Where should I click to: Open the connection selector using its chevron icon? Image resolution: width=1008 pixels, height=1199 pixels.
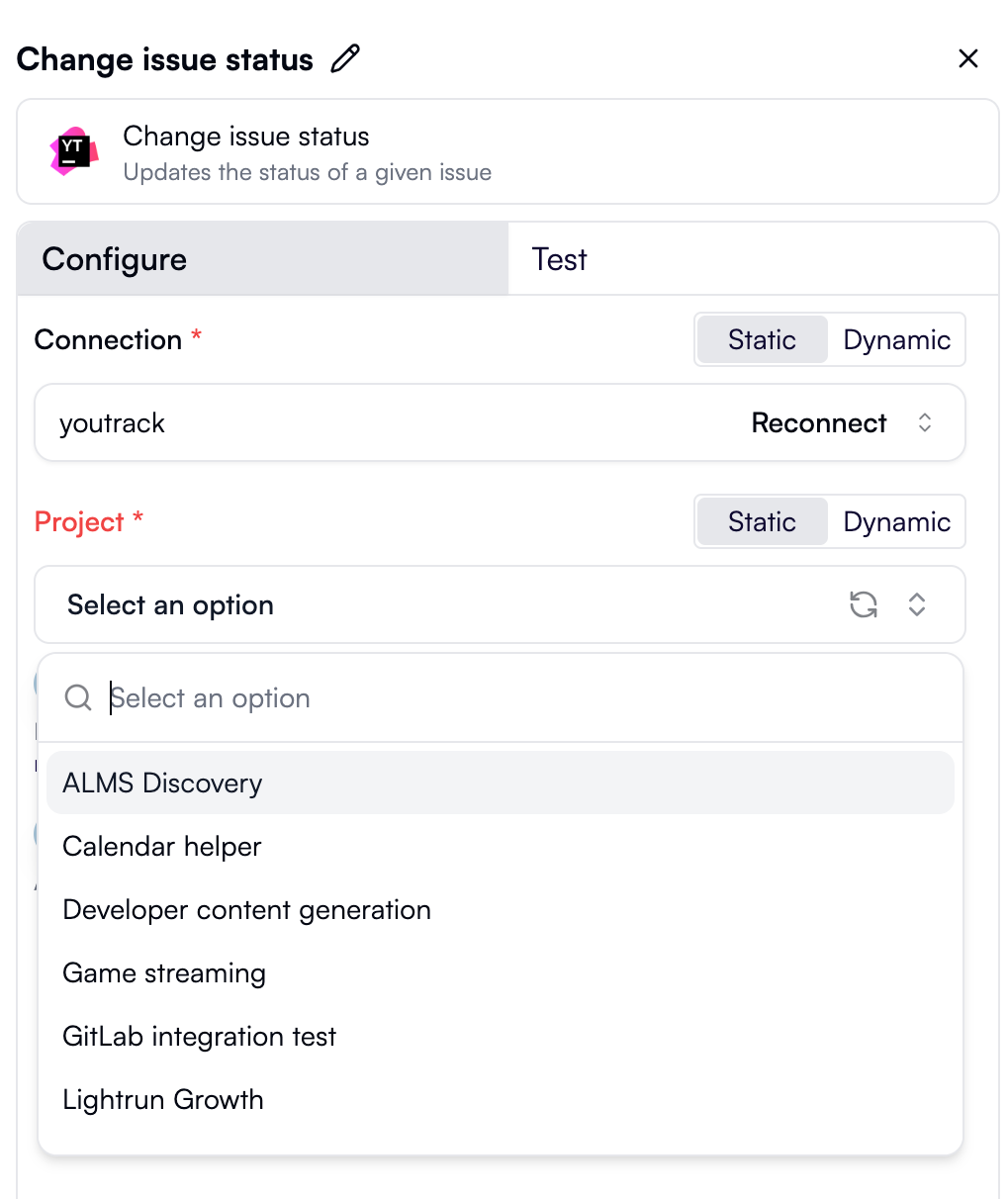(925, 422)
